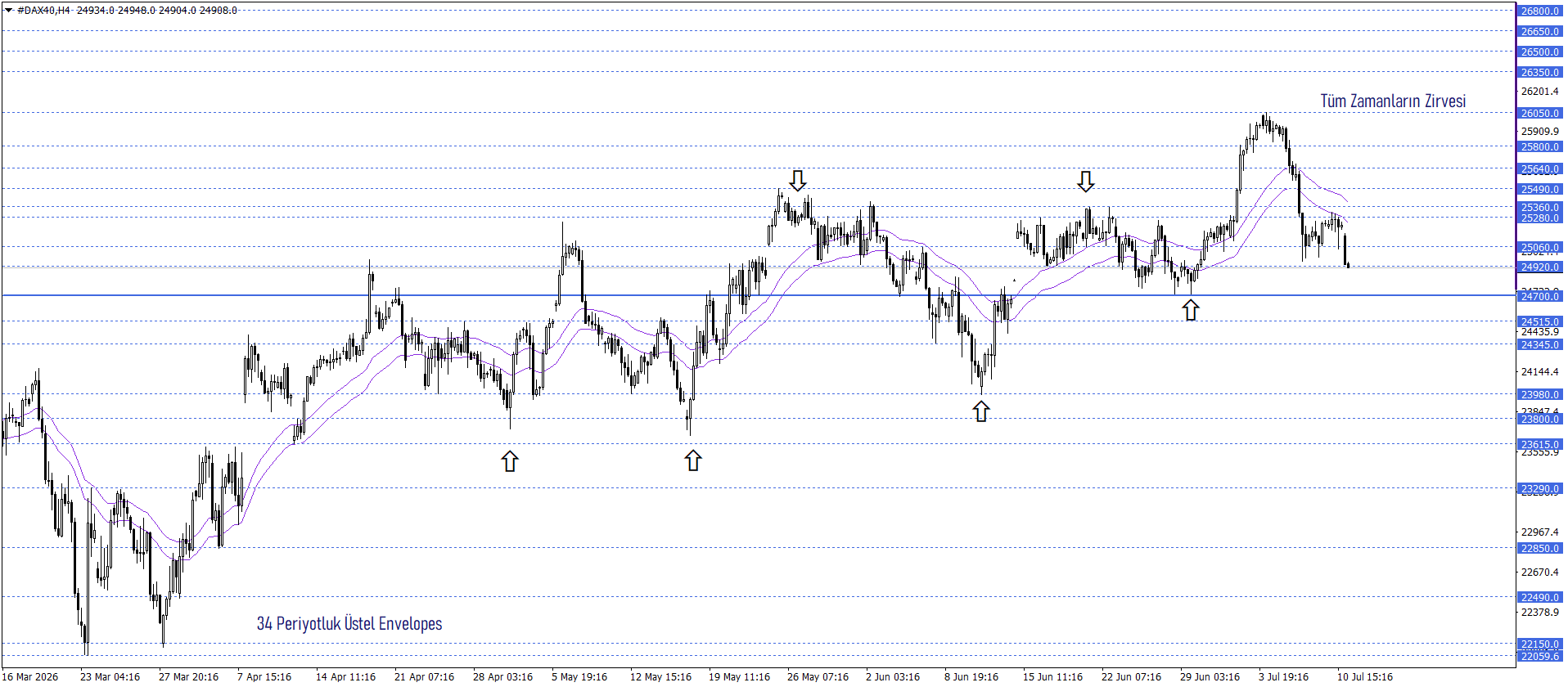The image size is (1568, 687).
Task: Click the 26500.0 price level label
Action: (x=1540, y=52)
